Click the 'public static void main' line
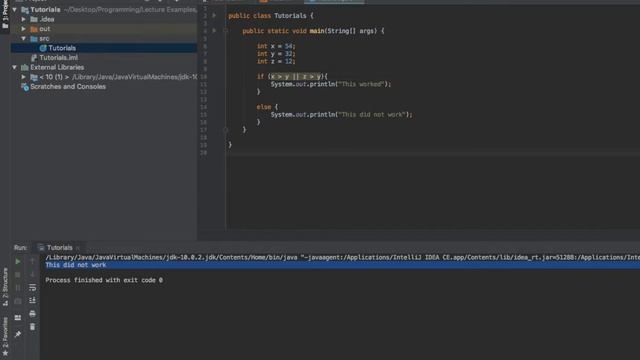Image resolution: width=640 pixels, height=360 pixels. pos(313,31)
